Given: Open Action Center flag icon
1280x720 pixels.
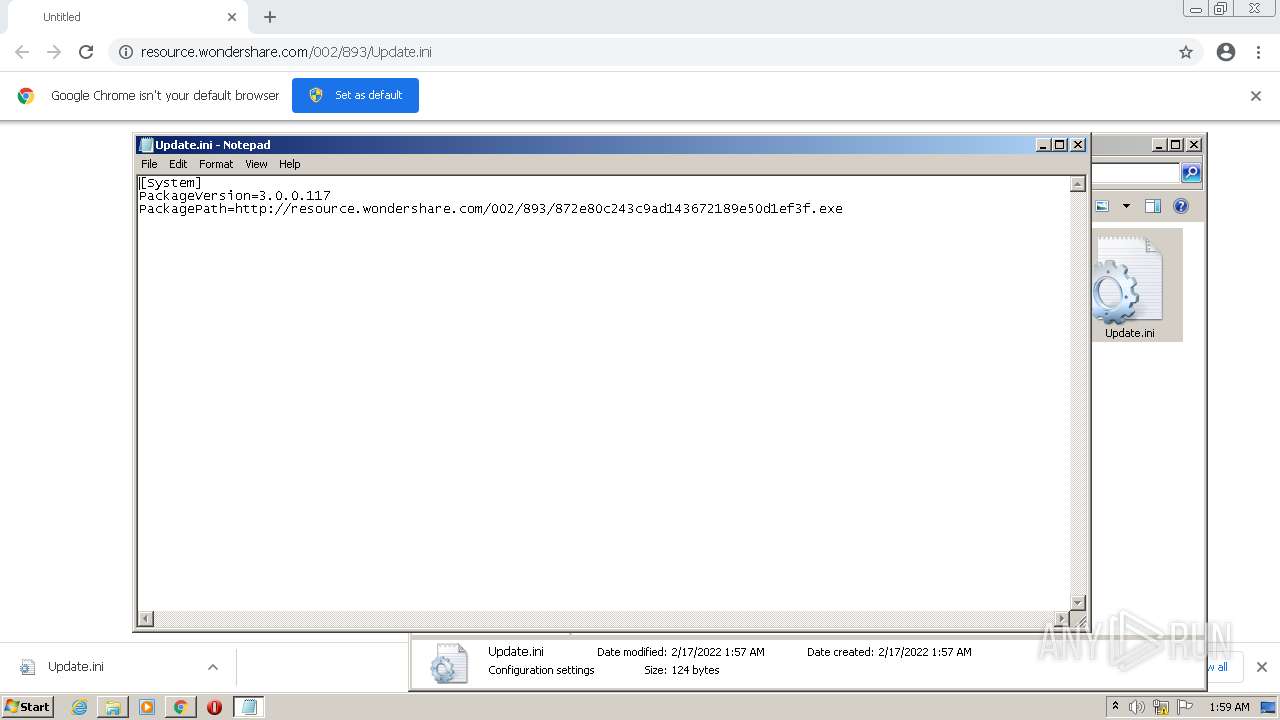Looking at the screenshot, I should (x=1185, y=707).
